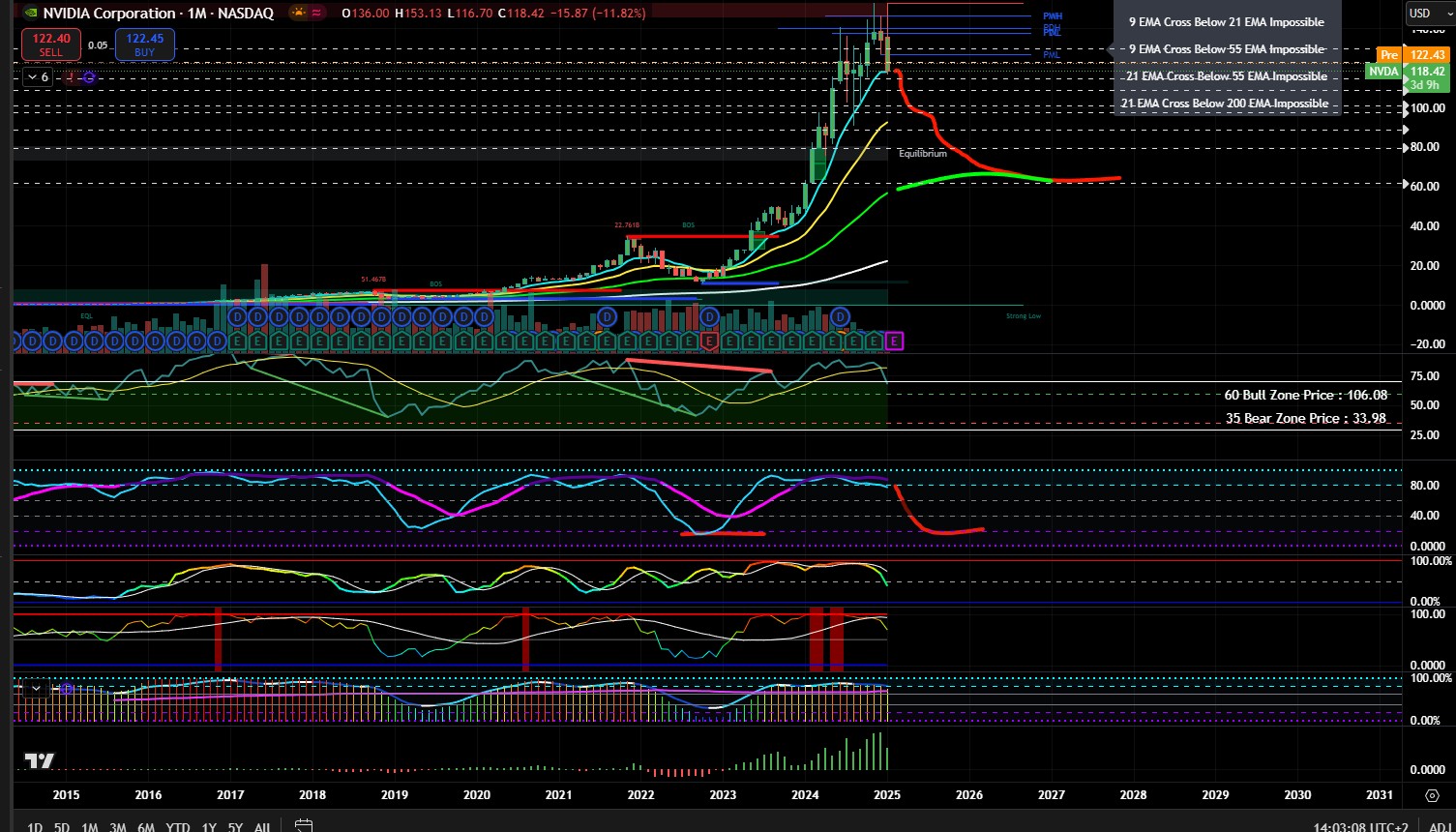Click '9 EMA Cross Below 21 EMA Impossible' text
This screenshot has width=1456, height=832.
(1227, 21)
